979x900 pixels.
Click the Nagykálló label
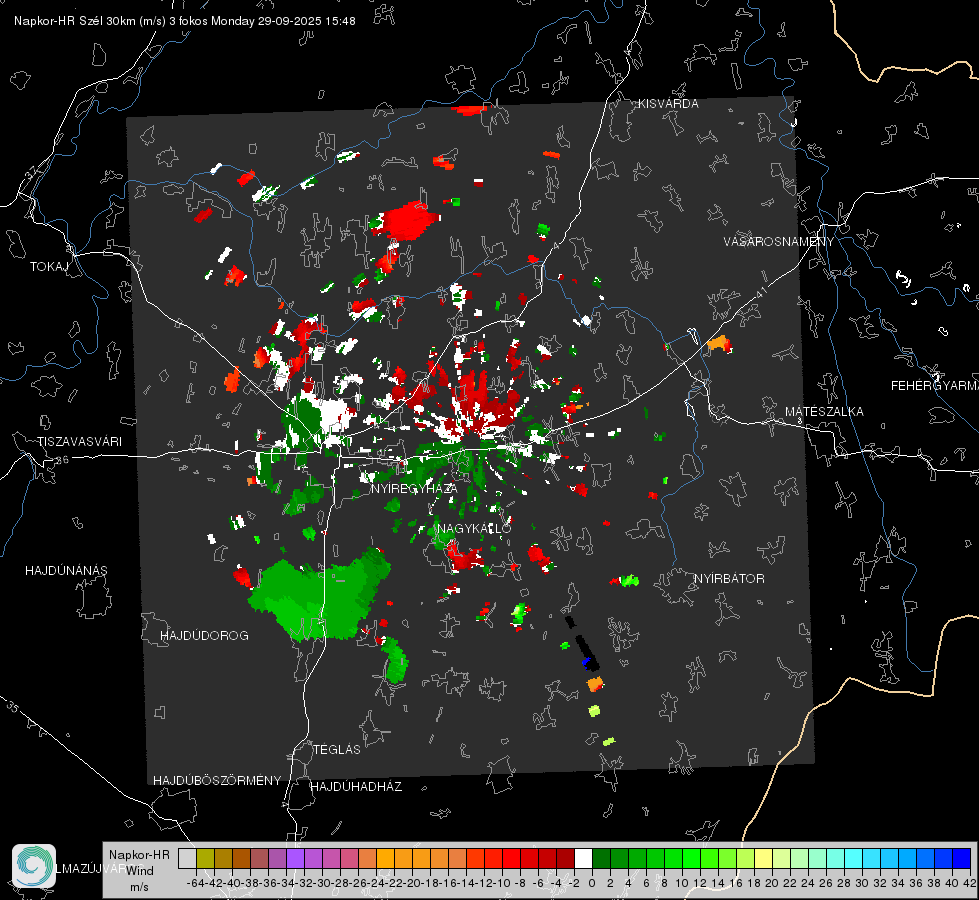click(474, 528)
